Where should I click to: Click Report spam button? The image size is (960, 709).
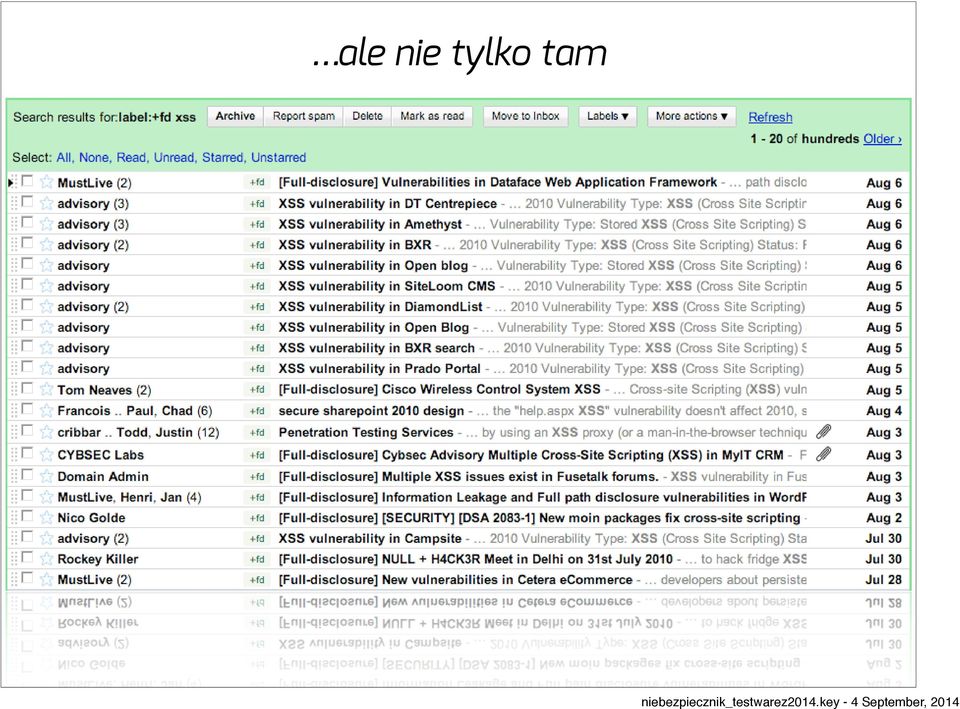click(x=304, y=116)
